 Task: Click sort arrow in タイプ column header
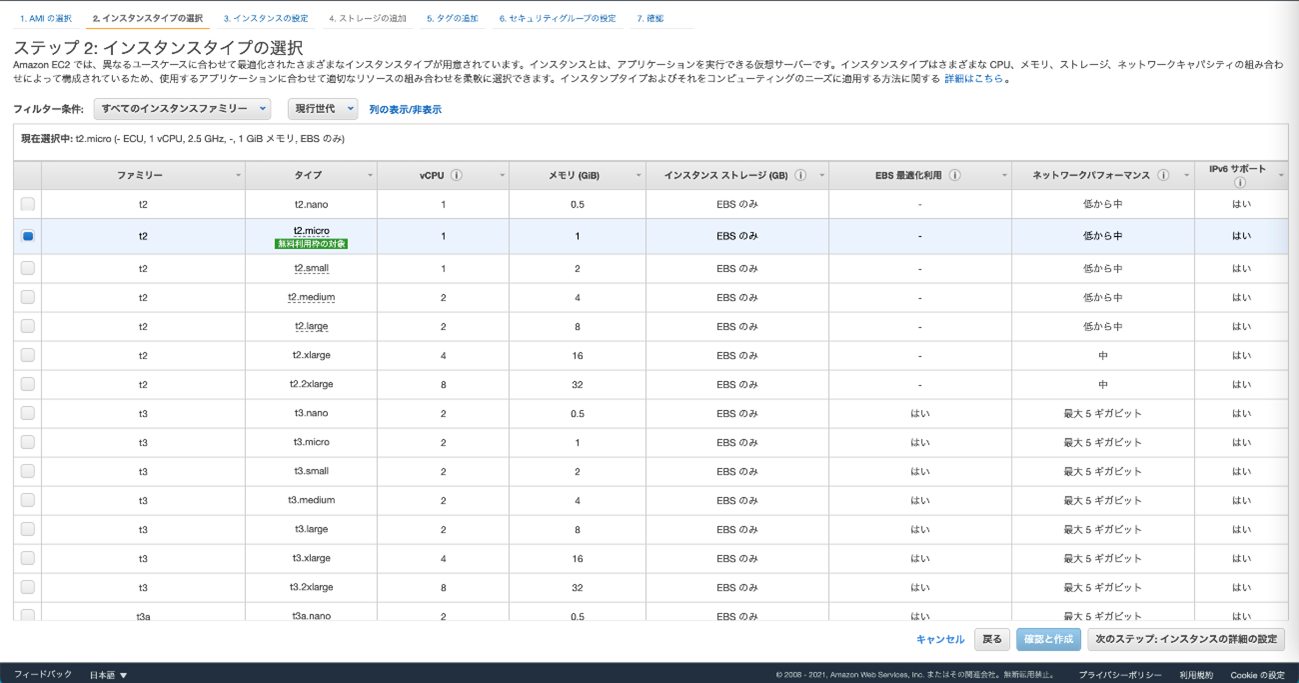coord(370,176)
